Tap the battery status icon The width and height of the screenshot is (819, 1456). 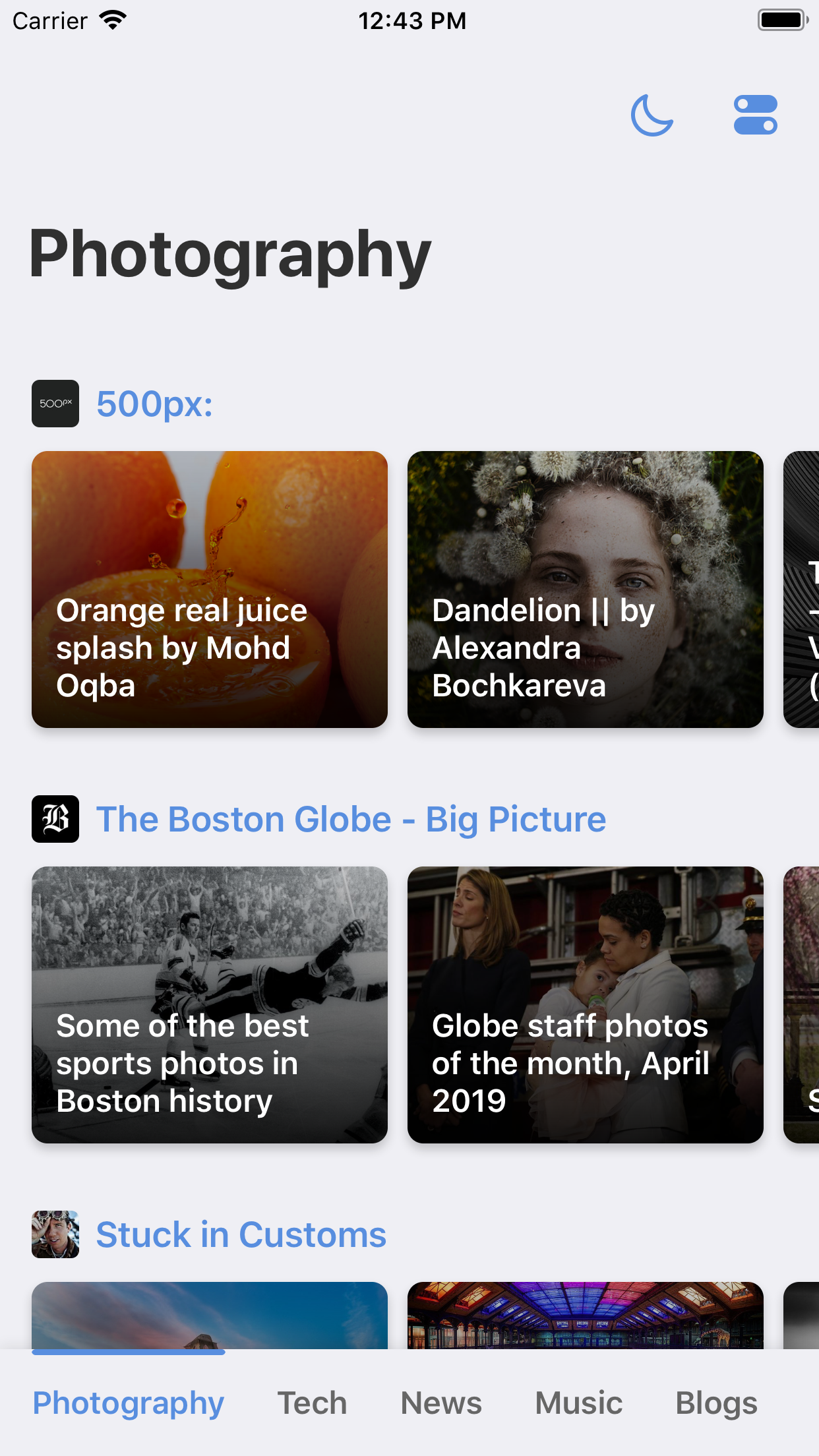click(x=783, y=20)
